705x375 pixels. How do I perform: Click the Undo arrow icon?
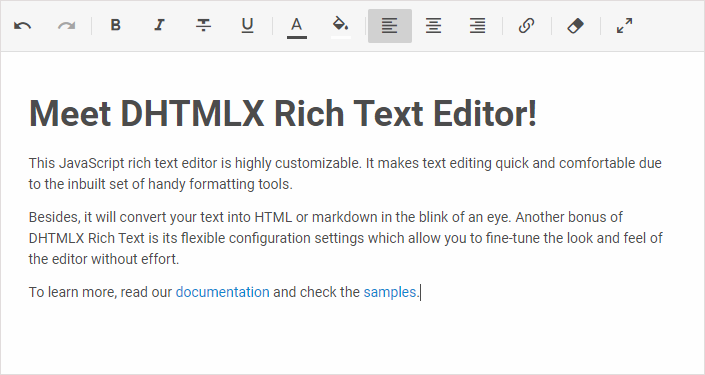[x=22, y=26]
